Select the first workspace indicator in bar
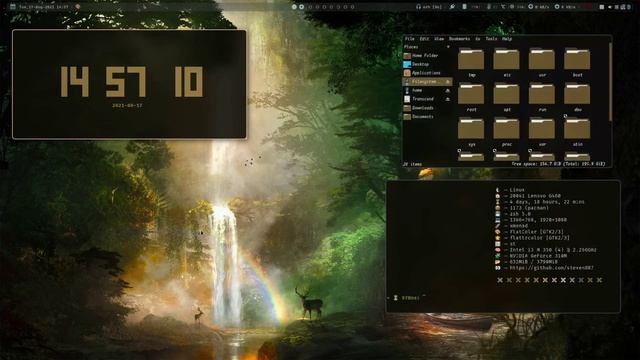Screen dimensions: 640x360 tap(294, 7)
